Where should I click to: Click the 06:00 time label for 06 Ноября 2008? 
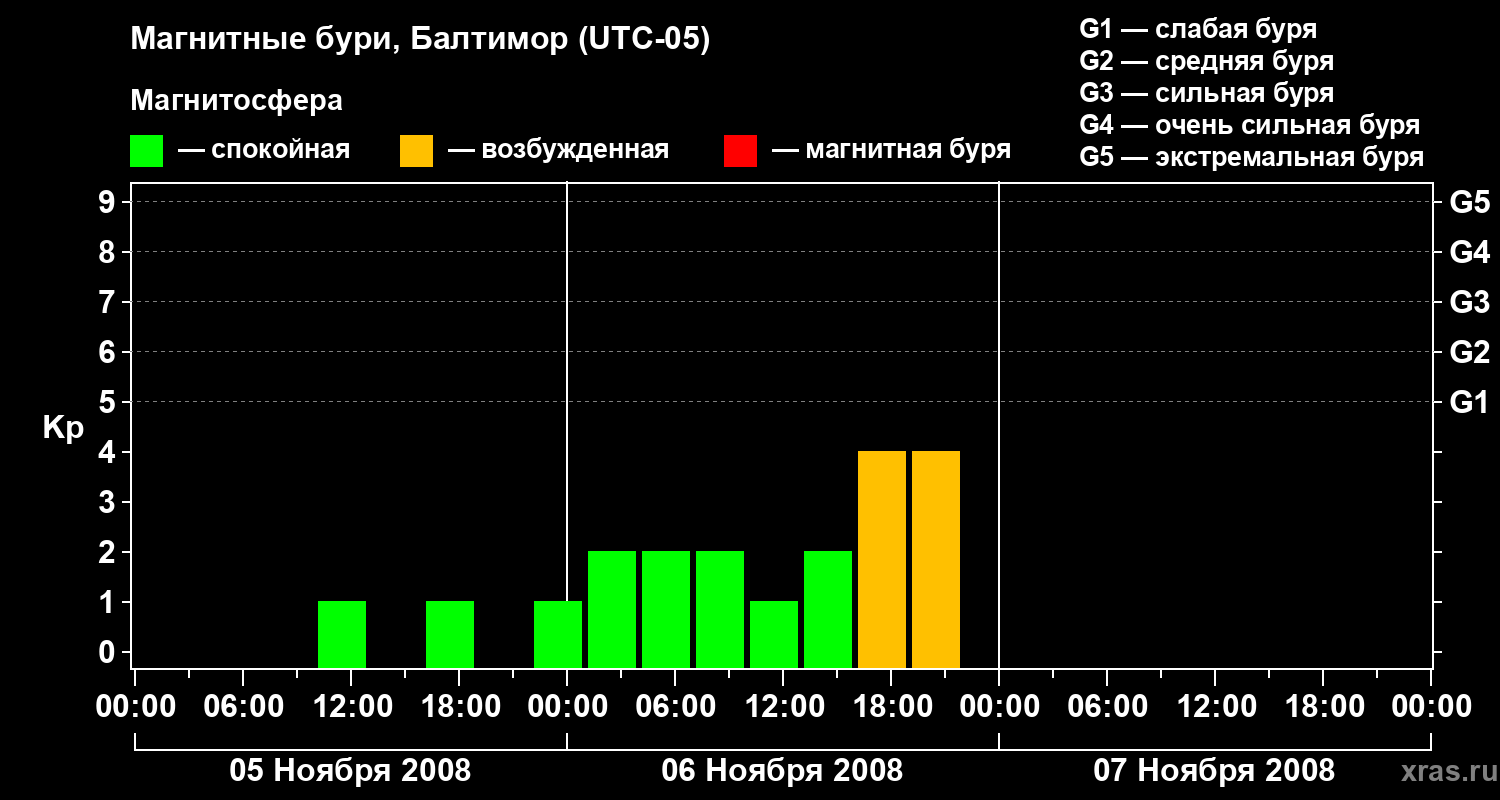tap(676, 706)
